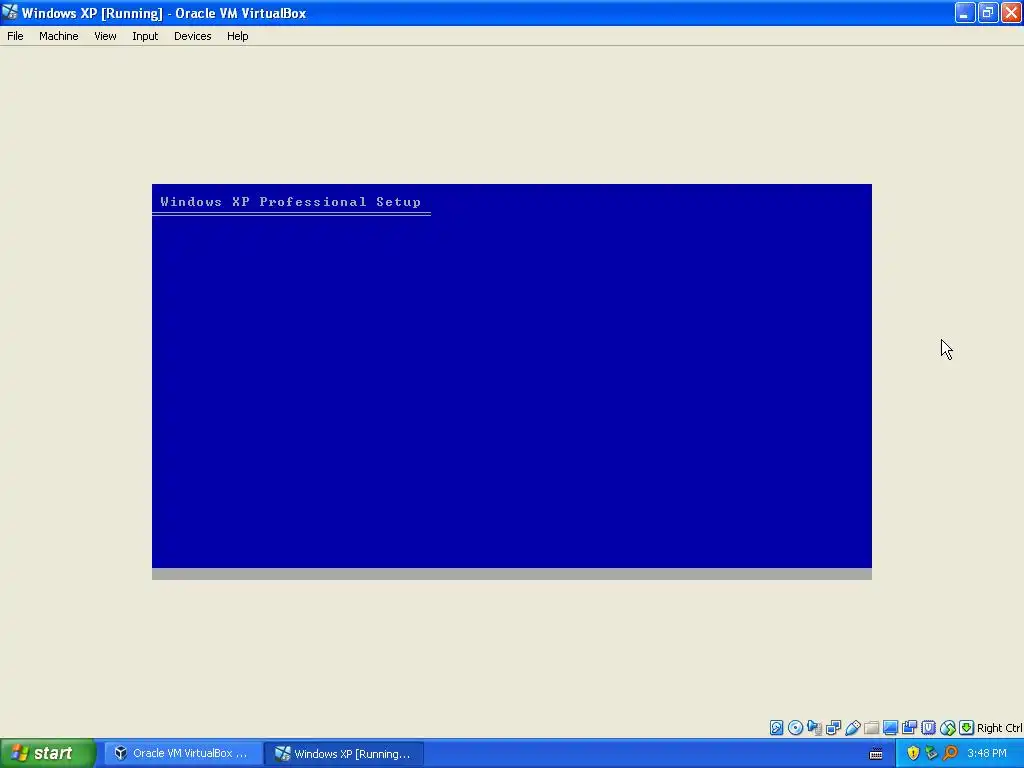Click the CPU virtualization (V) status icon
Image resolution: width=1024 pixels, height=768 pixels.
pyautogui.click(x=929, y=728)
